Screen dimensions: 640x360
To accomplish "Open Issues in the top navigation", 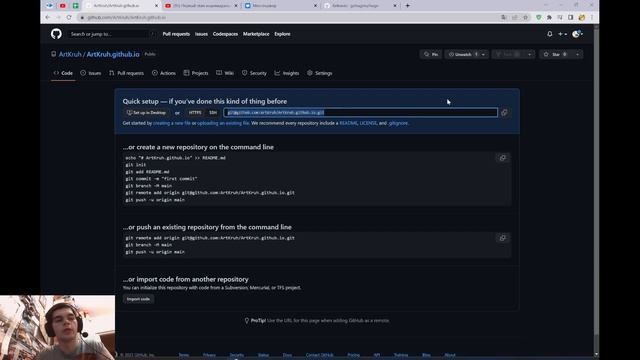I will [x=201, y=34].
